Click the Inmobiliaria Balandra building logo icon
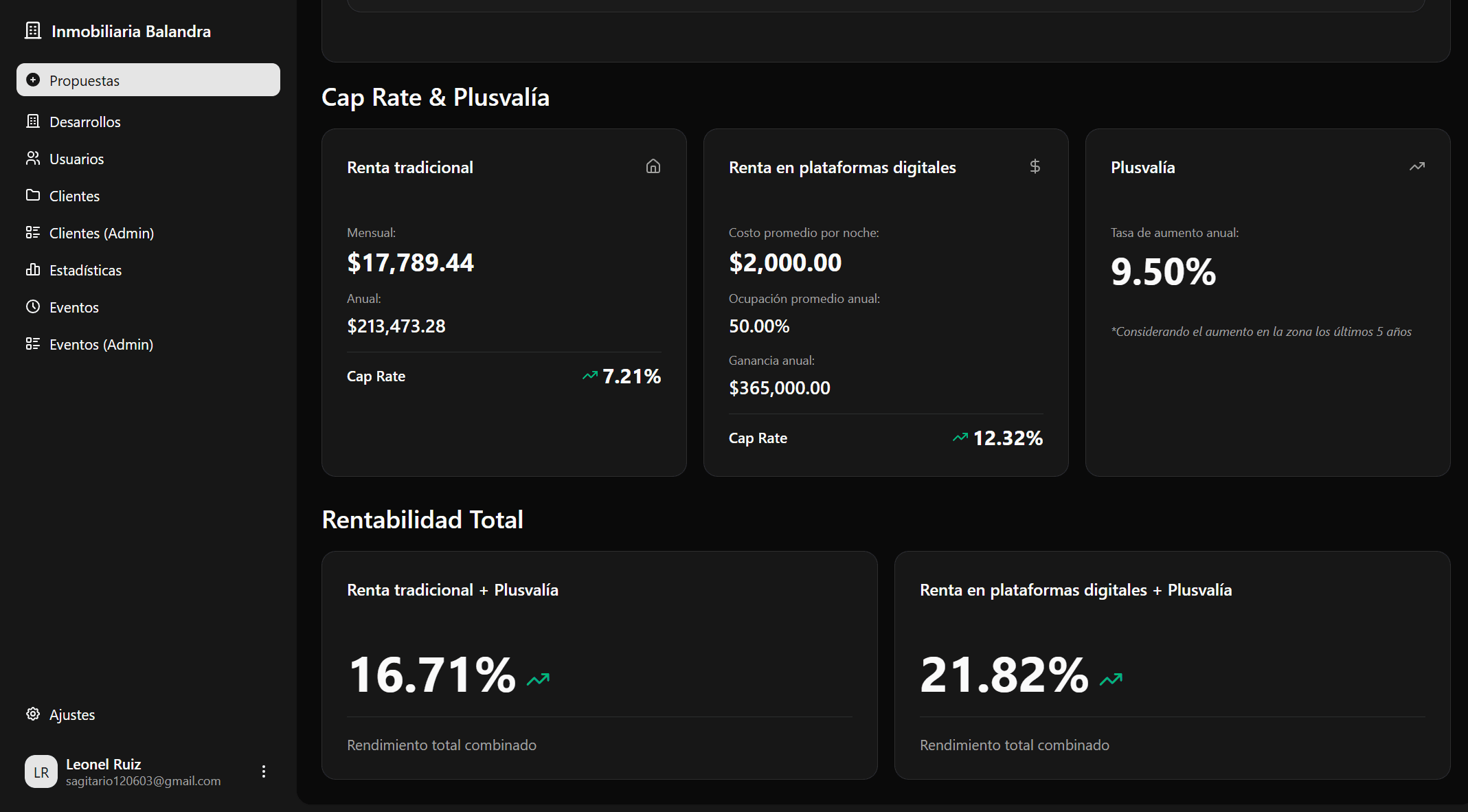This screenshot has width=1468, height=812. [x=33, y=31]
